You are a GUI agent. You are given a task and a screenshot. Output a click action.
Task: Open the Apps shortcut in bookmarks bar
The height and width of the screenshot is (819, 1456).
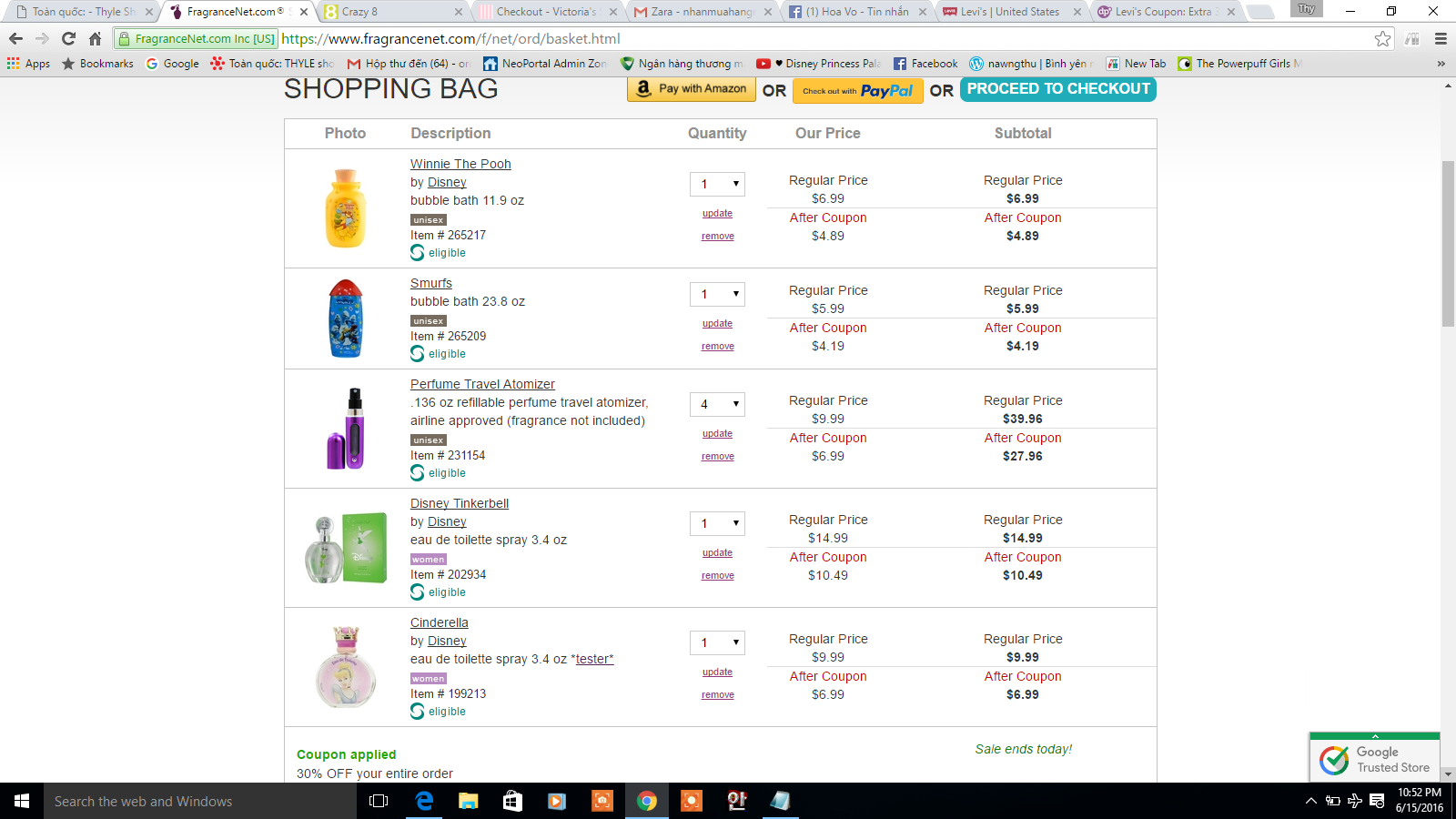pos(28,64)
